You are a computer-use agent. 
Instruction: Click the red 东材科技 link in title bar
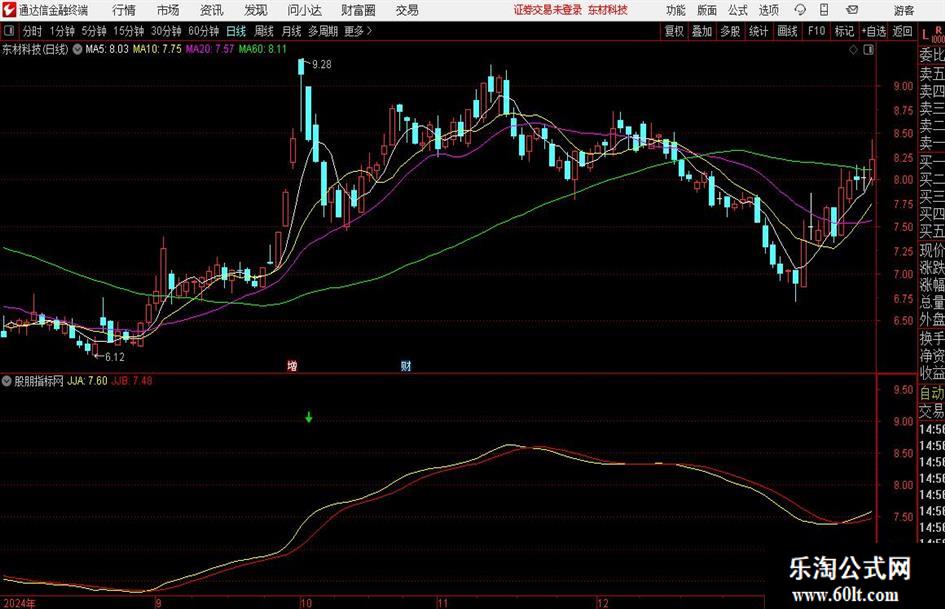pos(608,10)
